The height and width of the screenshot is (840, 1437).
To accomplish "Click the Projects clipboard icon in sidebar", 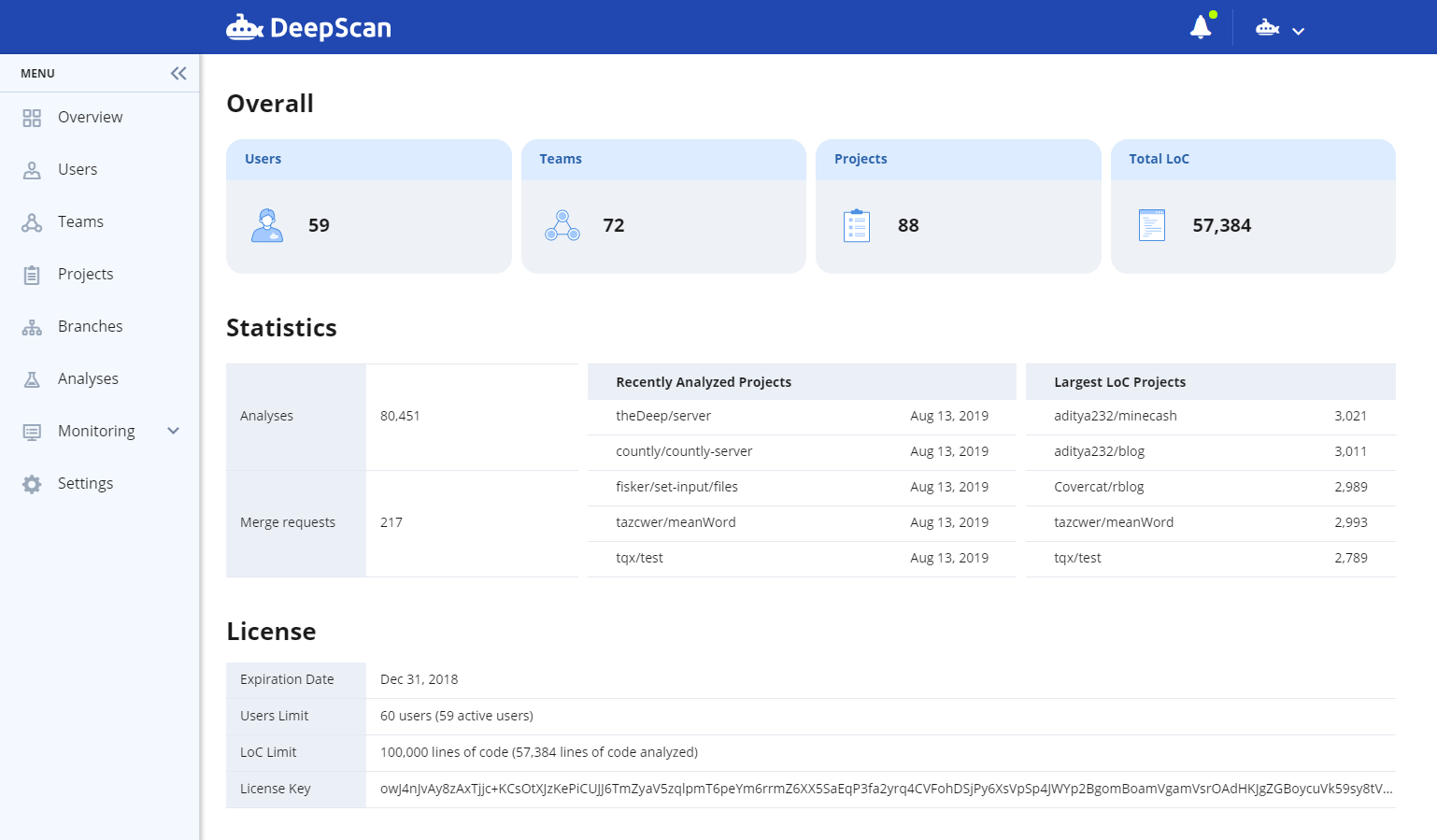I will click(32, 275).
